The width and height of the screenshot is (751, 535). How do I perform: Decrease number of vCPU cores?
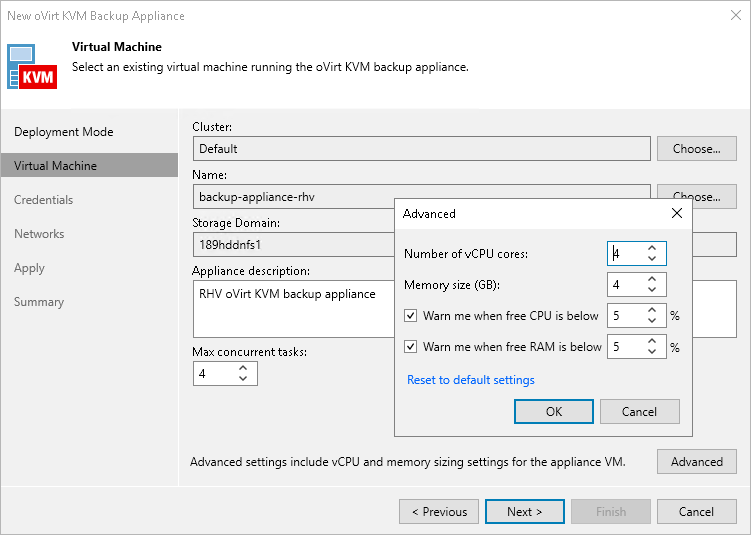(x=652, y=259)
